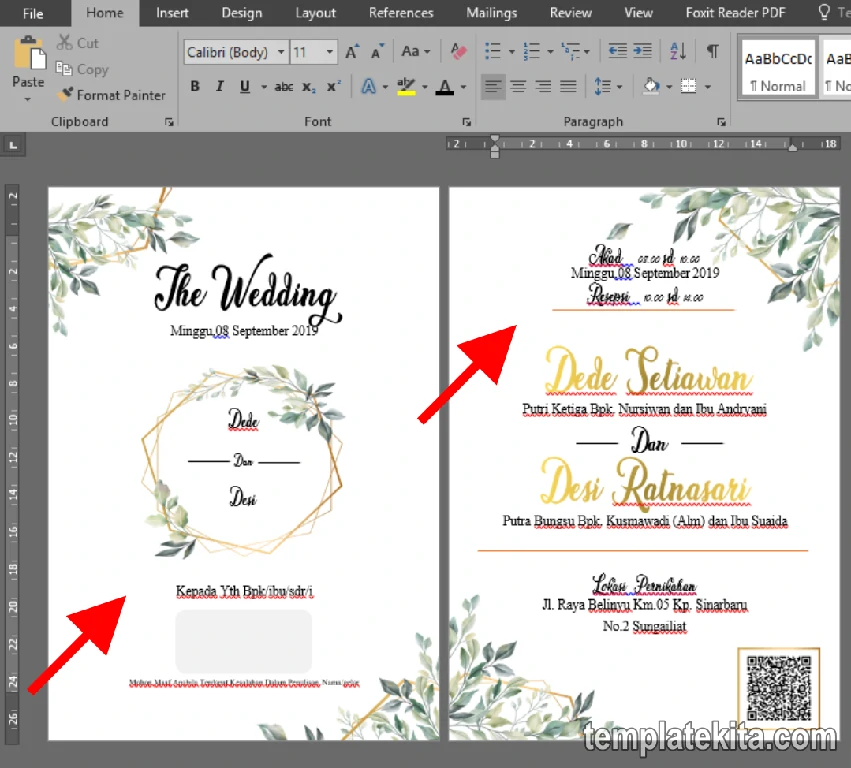851x768 pixels.
Task: Switch to the Design tab
Action: click(x=242, y=13)
